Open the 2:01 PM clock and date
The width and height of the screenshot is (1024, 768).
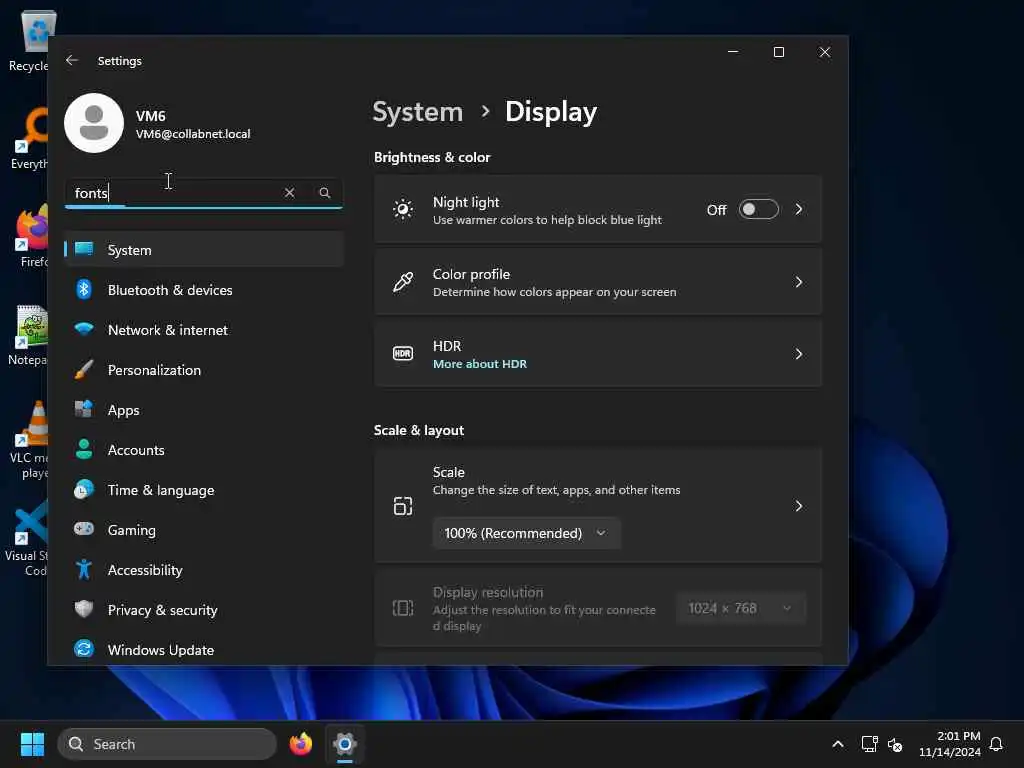coord(950,744)
